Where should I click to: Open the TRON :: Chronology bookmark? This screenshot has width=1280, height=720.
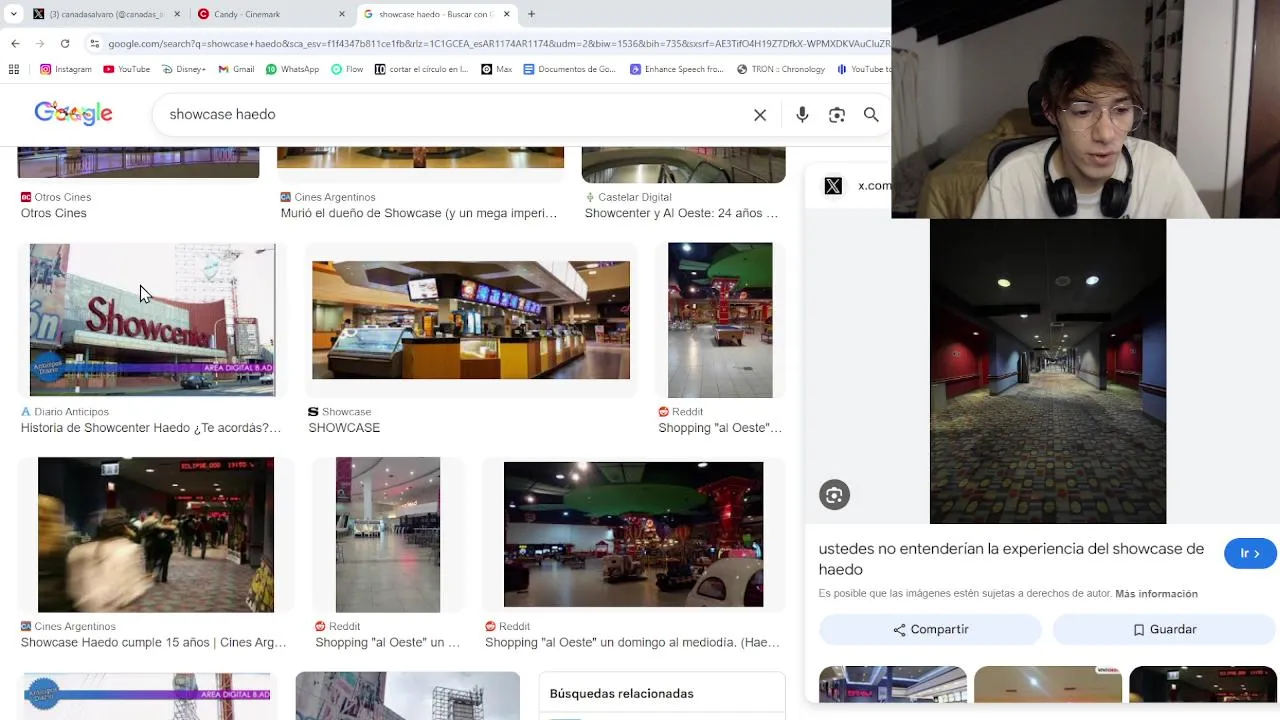[781, 69]
